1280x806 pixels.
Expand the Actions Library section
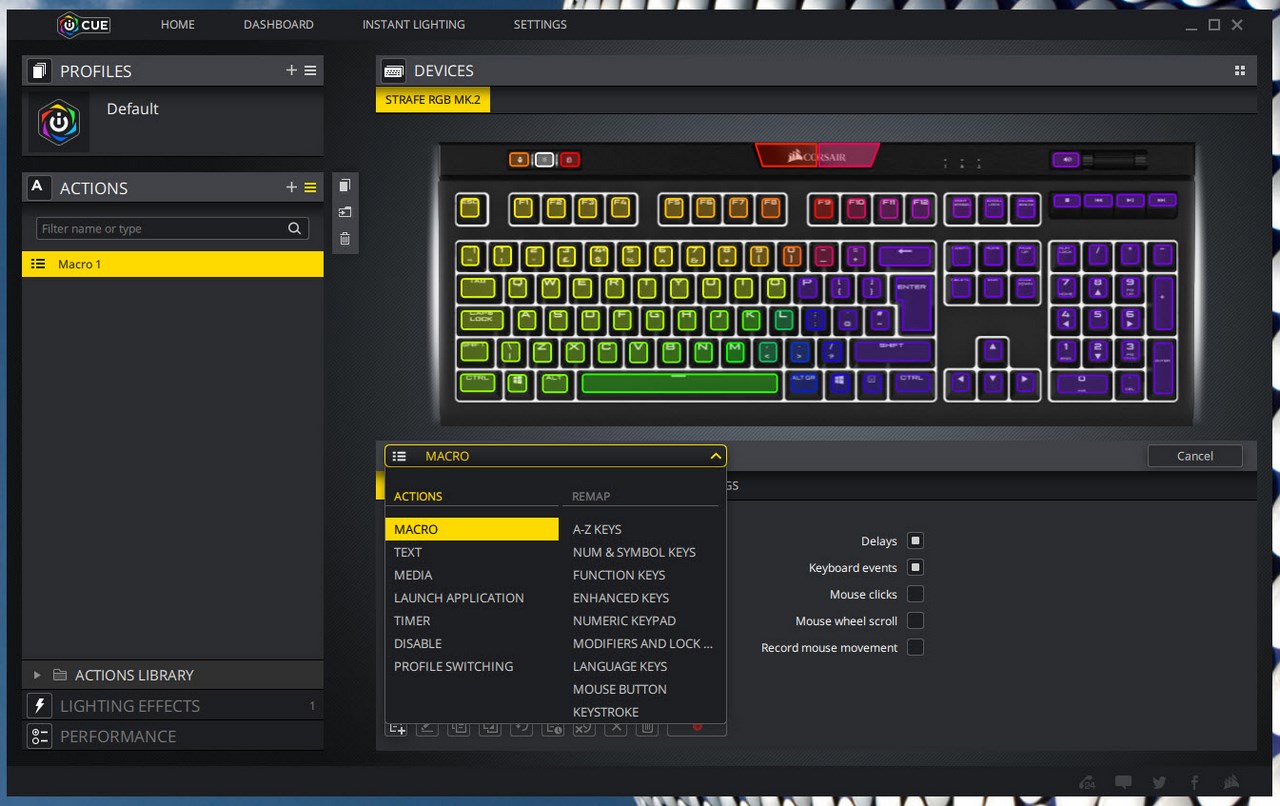pos(38,675)
